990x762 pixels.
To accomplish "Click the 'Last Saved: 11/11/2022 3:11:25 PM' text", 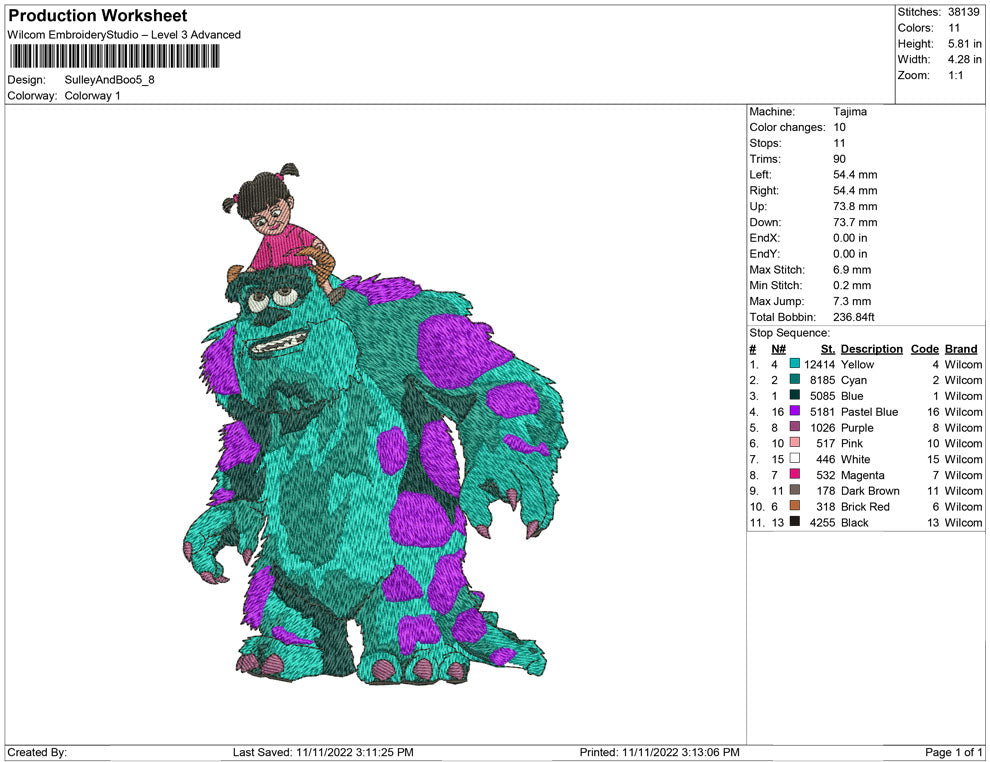I will point(323,752).
